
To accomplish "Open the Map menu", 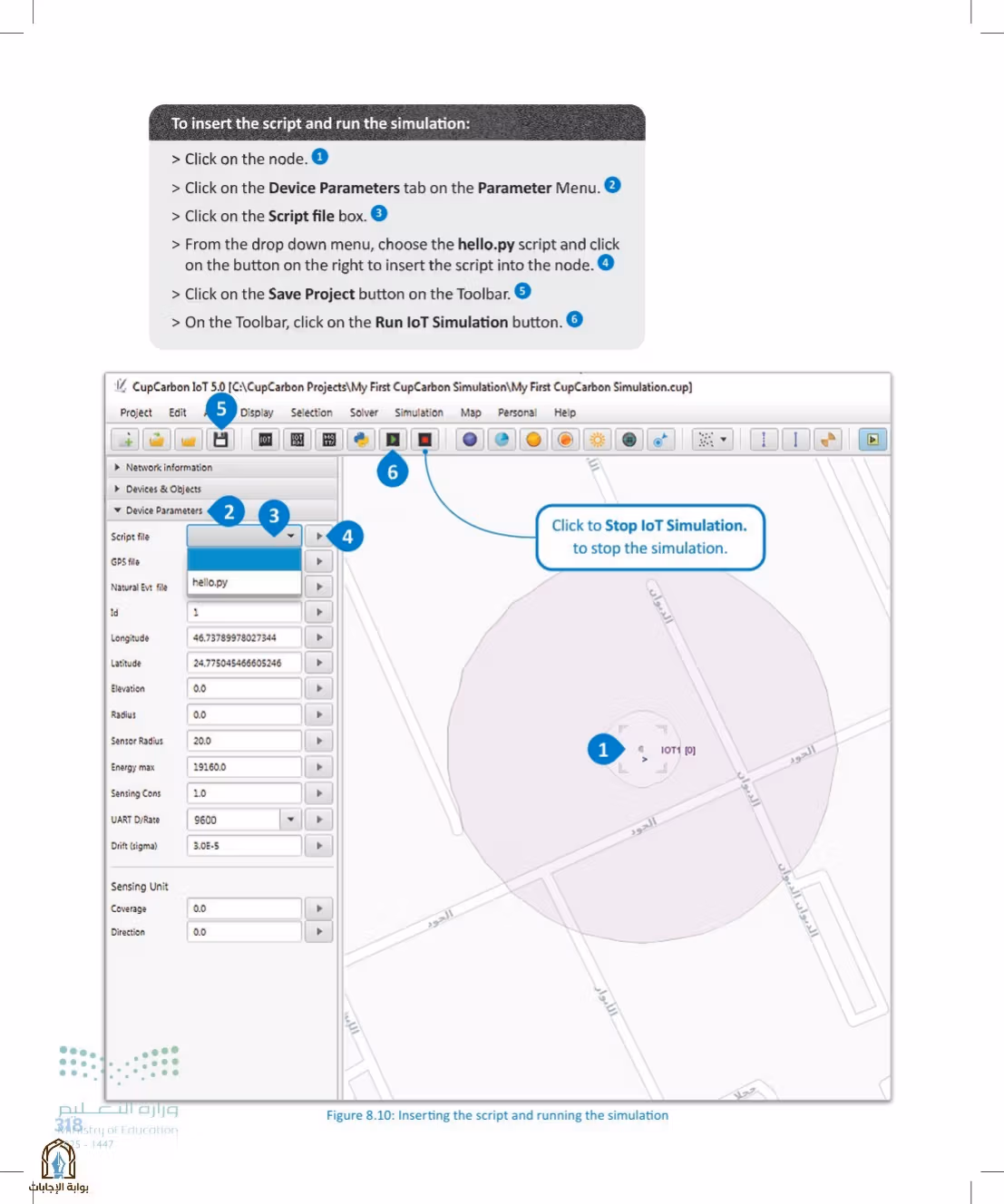I will coord(471,413).
